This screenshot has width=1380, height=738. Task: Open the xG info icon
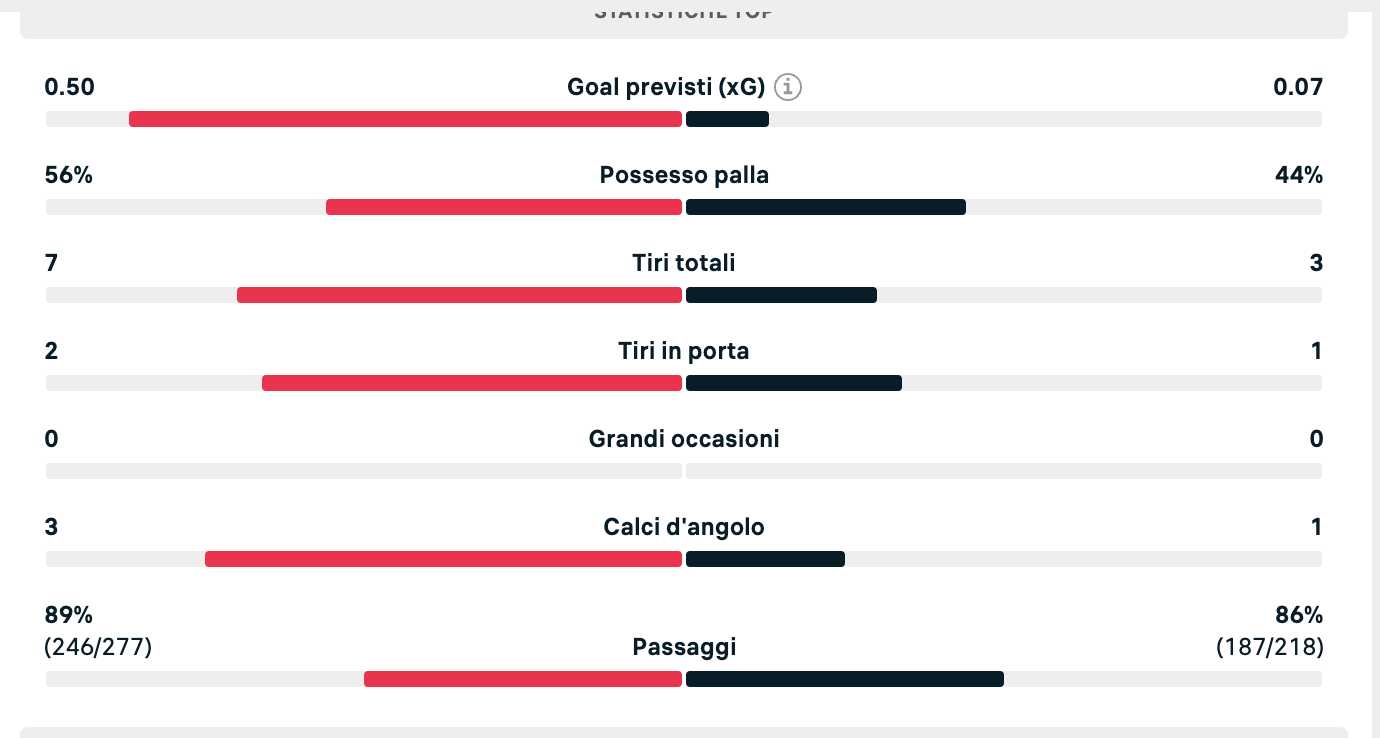click(x=789, y=87)
